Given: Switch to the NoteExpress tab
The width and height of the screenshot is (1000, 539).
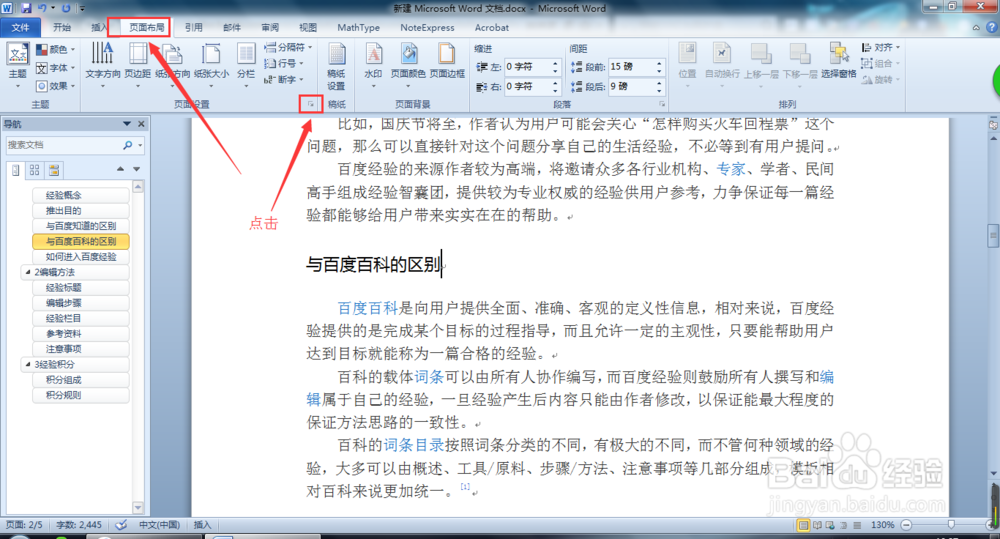Looking at the screenshot, I should click(427, 27).
